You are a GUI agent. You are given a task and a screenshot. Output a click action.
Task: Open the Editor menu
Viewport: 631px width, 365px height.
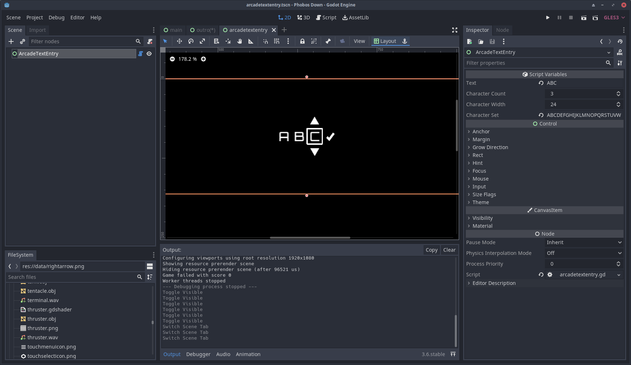tap(77, 18)
